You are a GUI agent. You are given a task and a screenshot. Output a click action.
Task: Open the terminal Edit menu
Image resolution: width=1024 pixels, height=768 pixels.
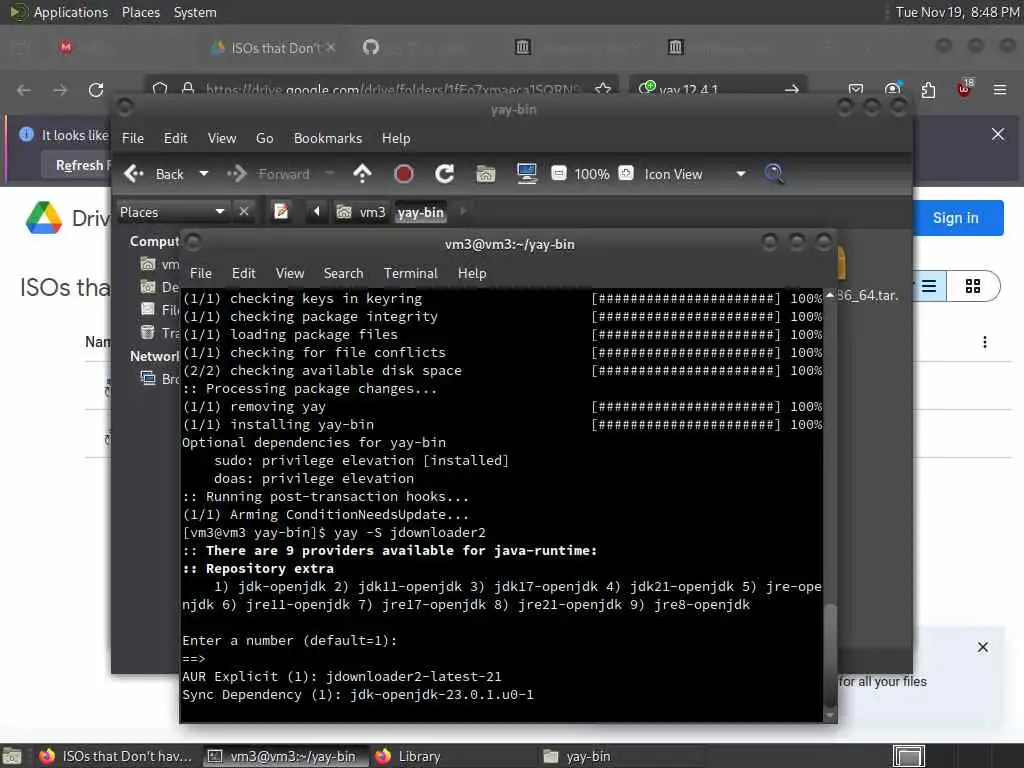[244, 273]
